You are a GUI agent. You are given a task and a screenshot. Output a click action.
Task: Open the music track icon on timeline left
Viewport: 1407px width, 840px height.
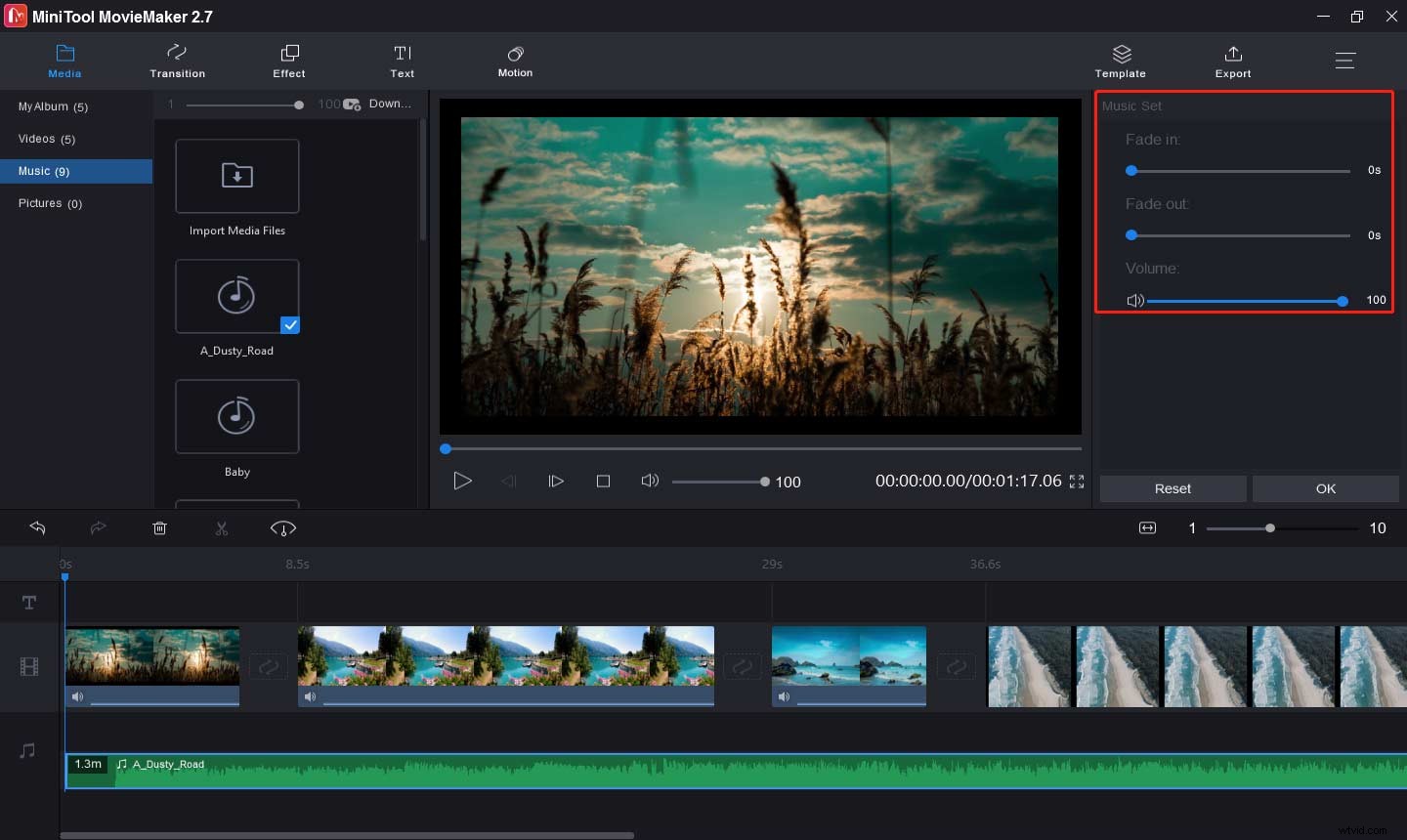pos(27,749)
